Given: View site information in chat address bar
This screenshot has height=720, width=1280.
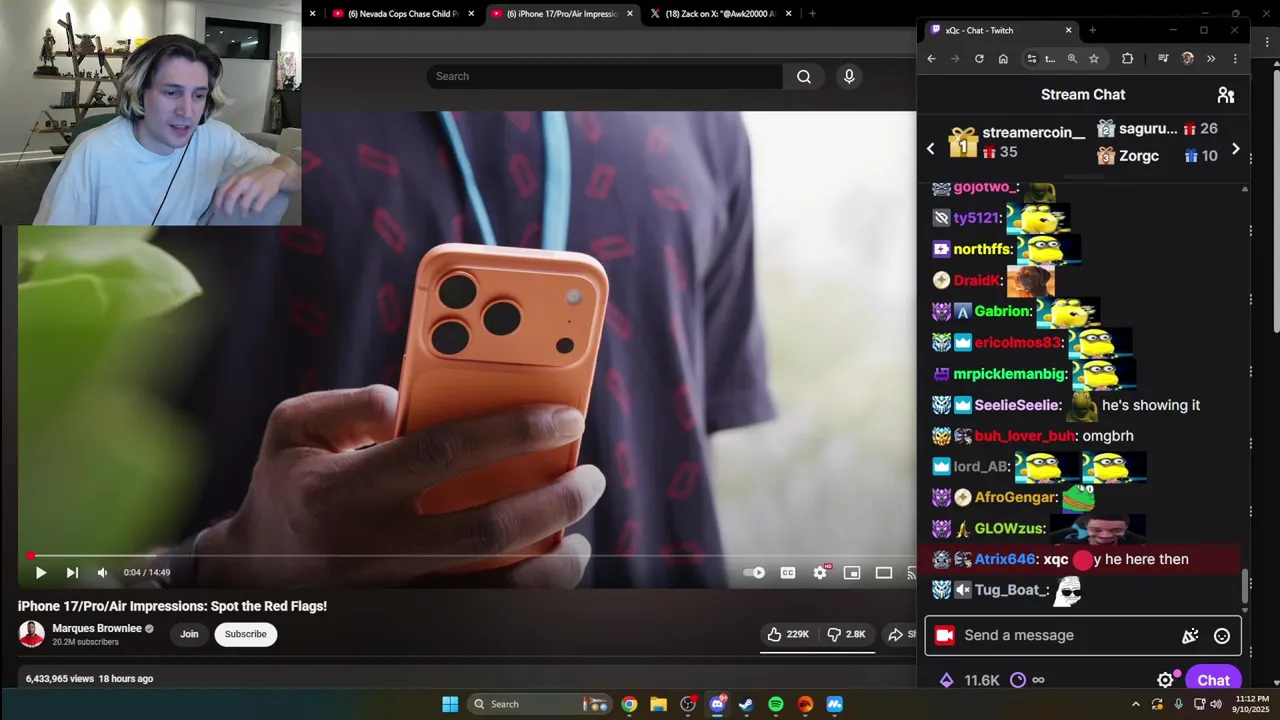Looking at the screenshot, I should tap(1032, 59).
